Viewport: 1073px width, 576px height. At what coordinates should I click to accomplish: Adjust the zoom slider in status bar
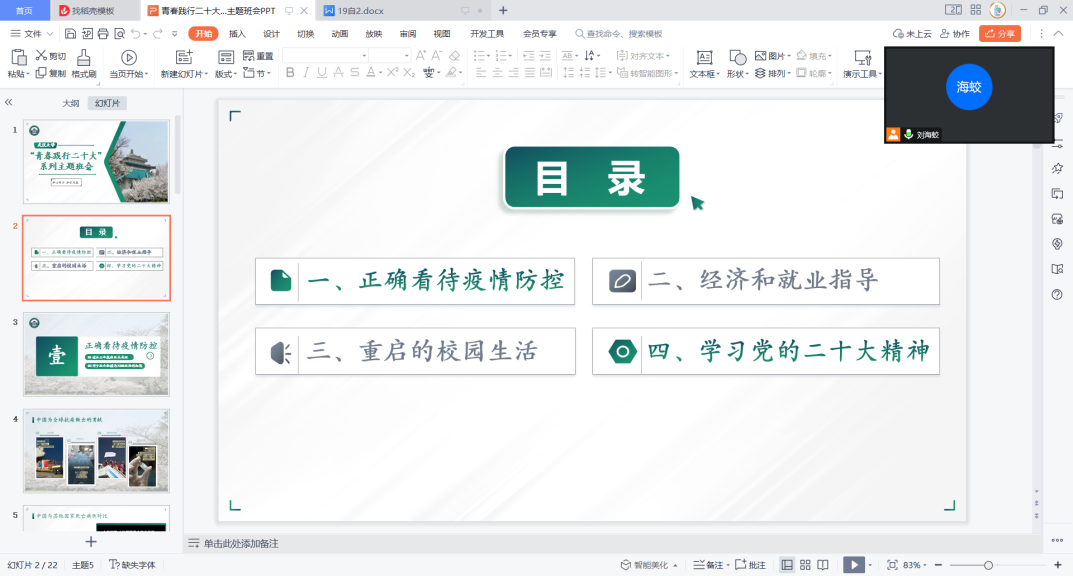point(988,565)
